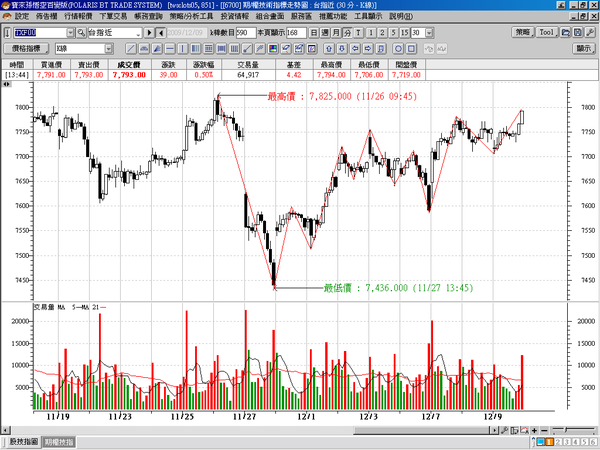Click the zoom in plus icon

tap(534, 430)
